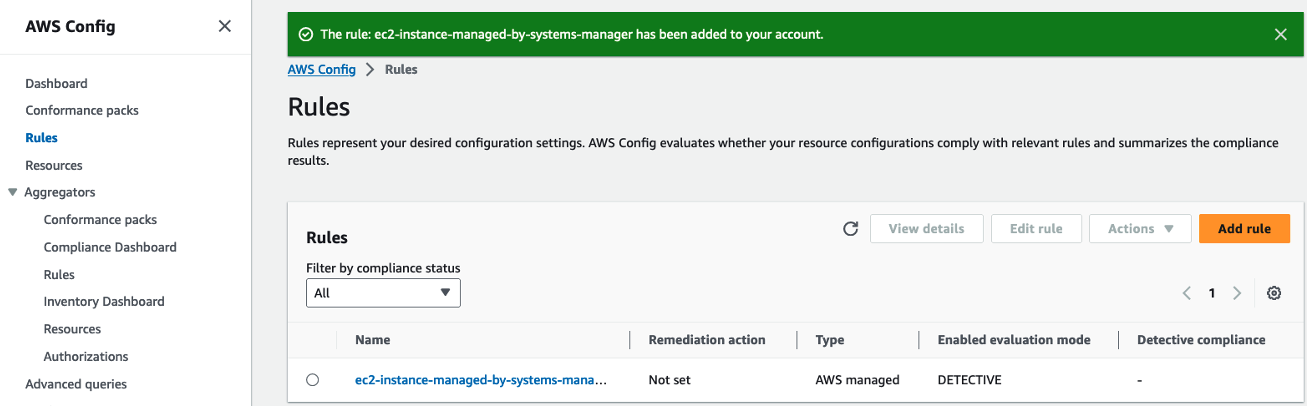Viewport: 1308px width, 408px height.
Task: Open the Actions dropdown menu
Action: (1140, 229)
